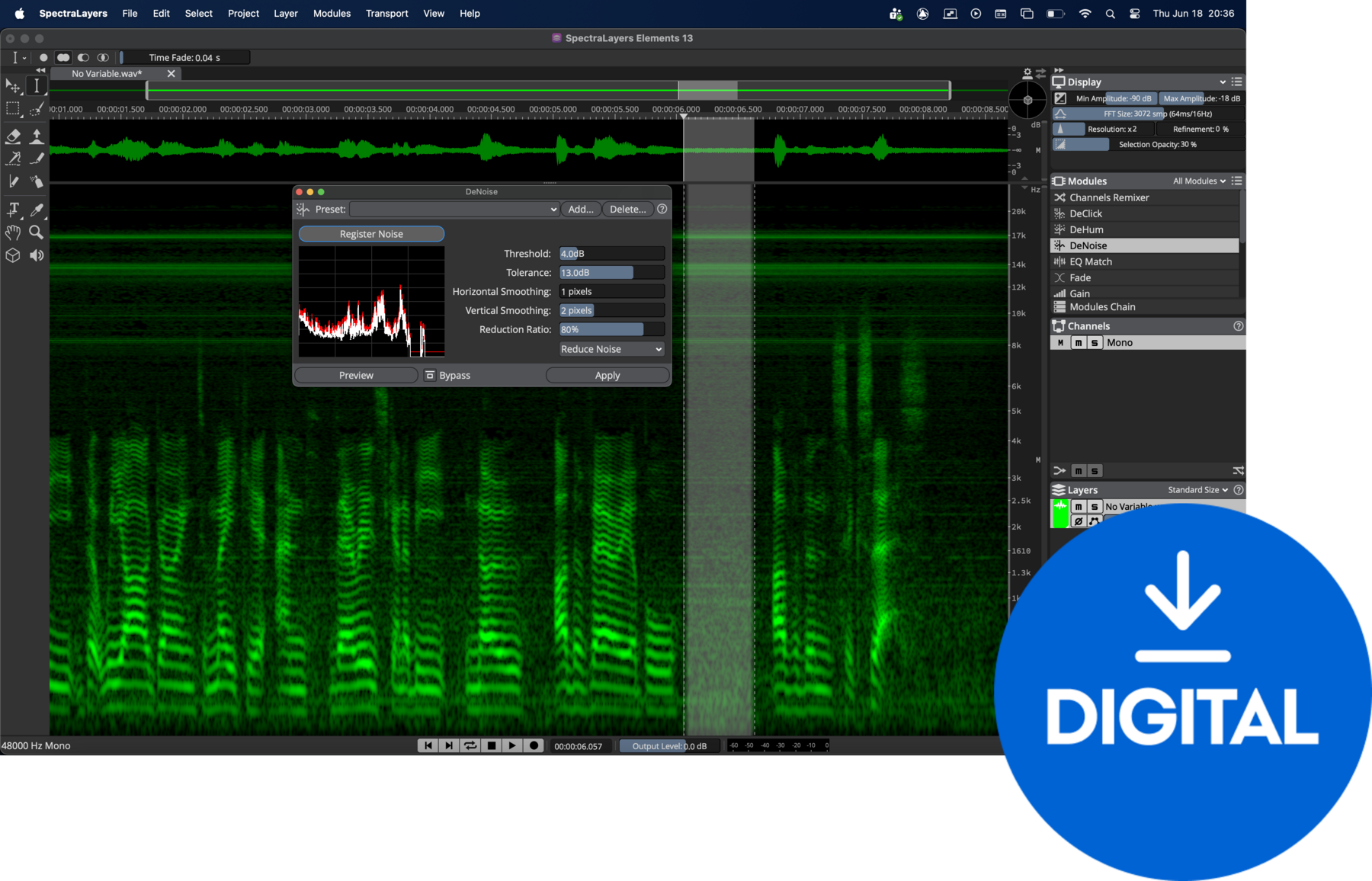Open display settings gear above 3D compass
The image size is (1372, 881).
1027,73
